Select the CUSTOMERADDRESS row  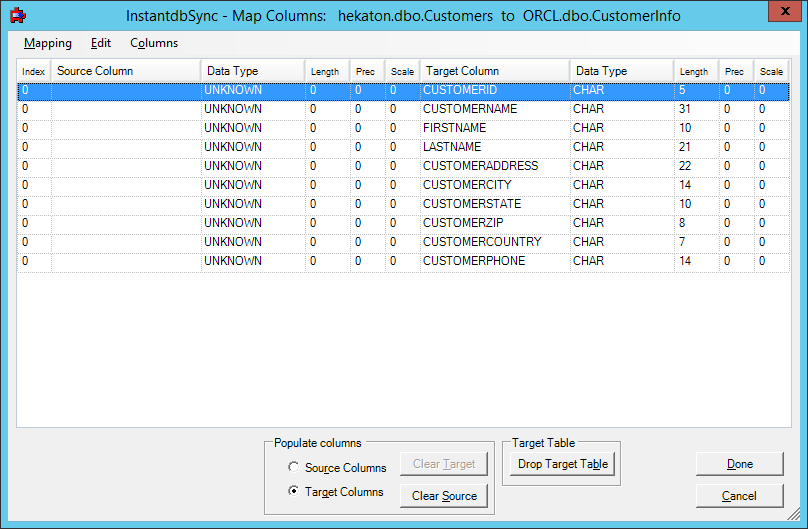tap(480, 166)
